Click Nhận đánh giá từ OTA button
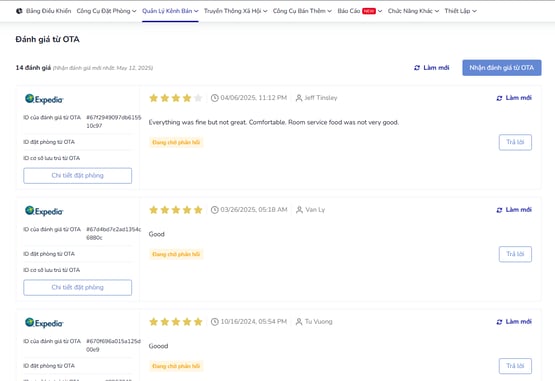Image resolution: width=555 pixels, height=381 pixels. tap(502, 68)
